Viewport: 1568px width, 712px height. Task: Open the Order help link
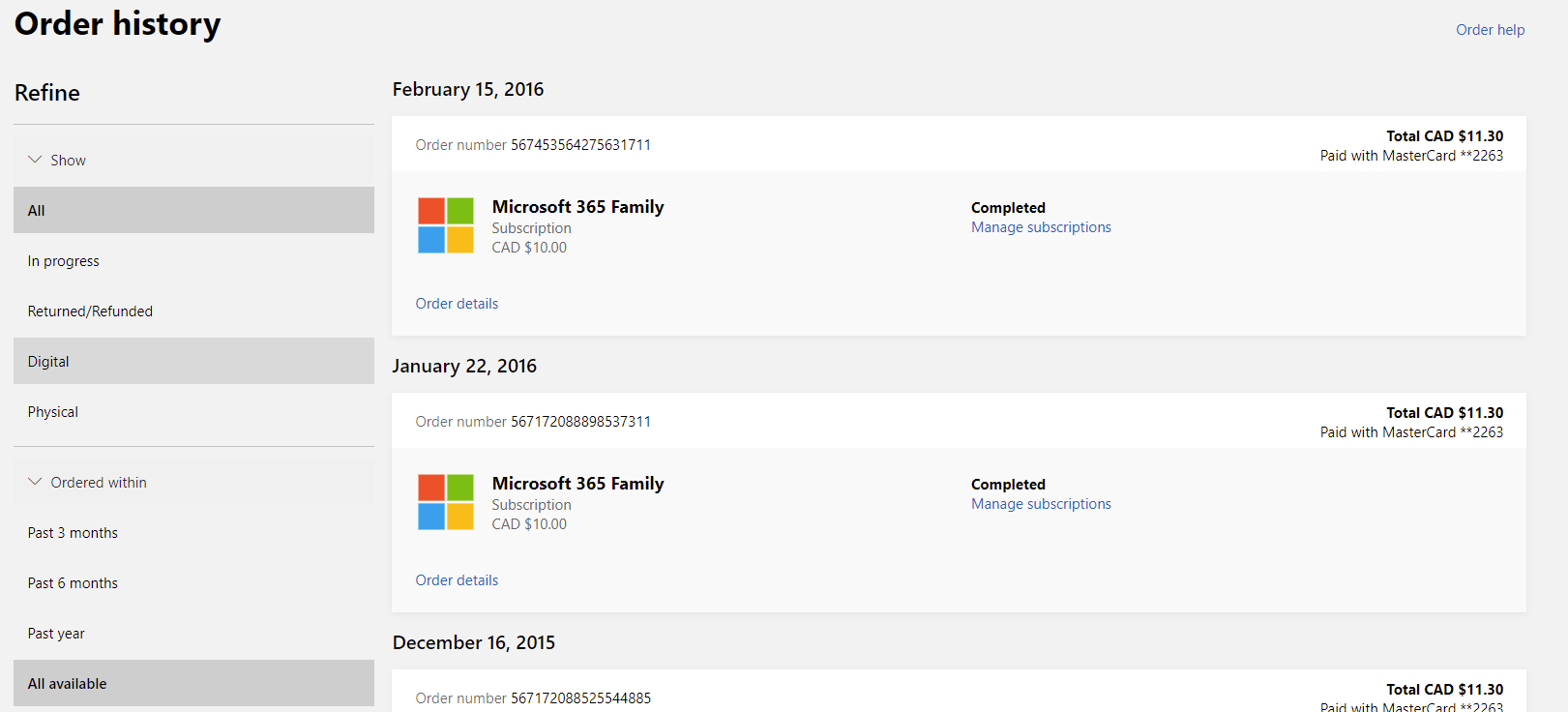pos(1490,30)
